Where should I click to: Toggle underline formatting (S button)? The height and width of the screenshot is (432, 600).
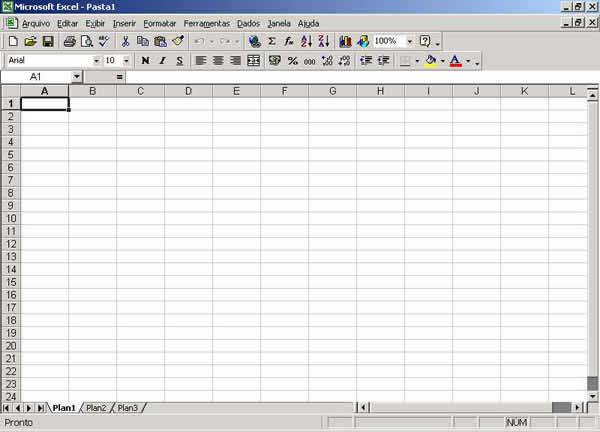(x=179, y=61)
